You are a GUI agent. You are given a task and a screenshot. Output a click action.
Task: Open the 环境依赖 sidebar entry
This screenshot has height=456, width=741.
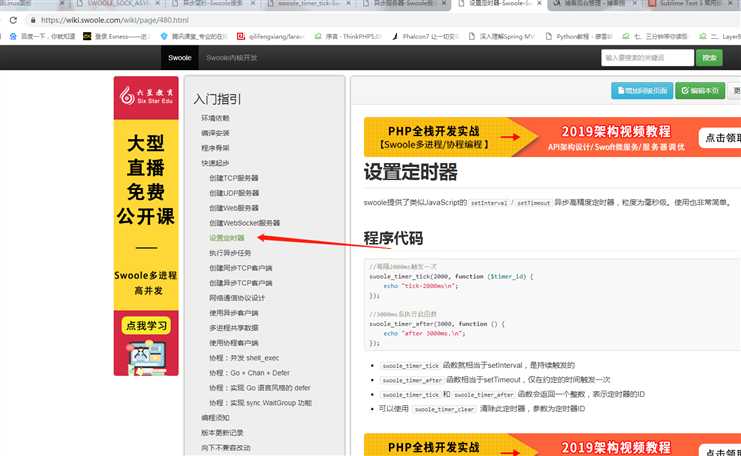pyautogui.click(x=215, y=118)
